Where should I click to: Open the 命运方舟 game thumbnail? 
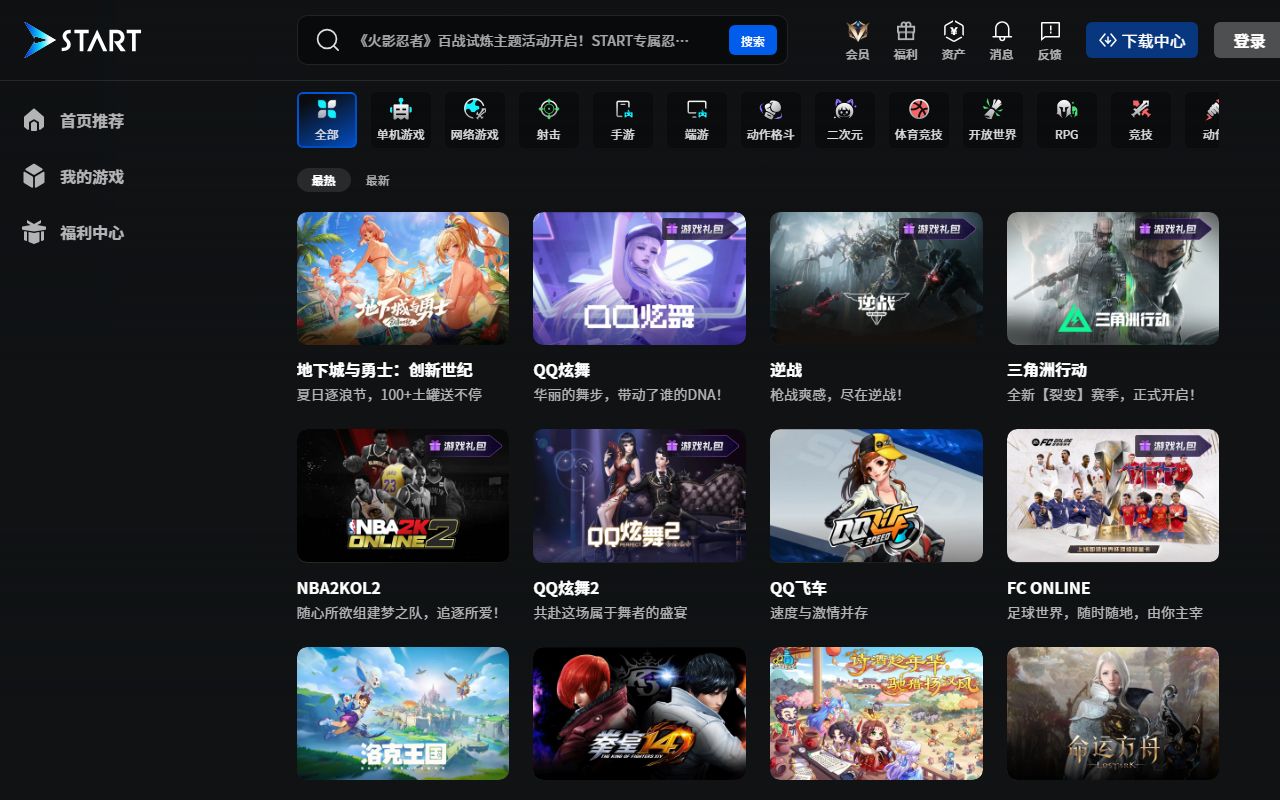click(x=1113, y=713)
